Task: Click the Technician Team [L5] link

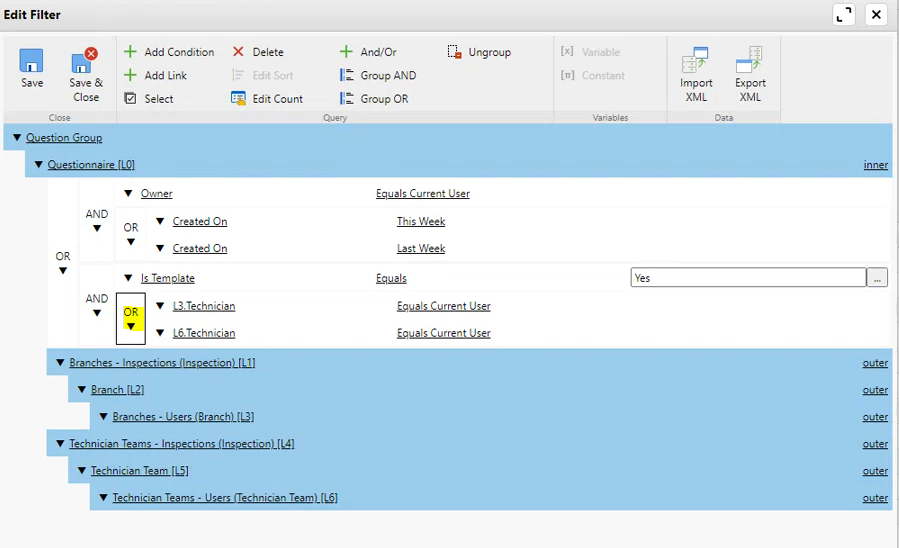Action: (x=139, y=471)
